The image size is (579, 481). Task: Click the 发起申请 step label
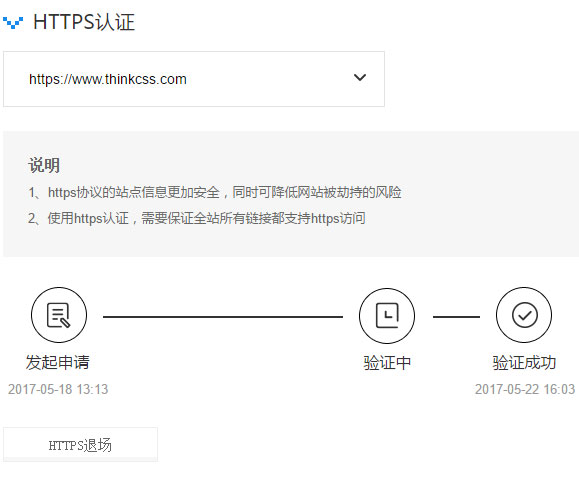58,362
